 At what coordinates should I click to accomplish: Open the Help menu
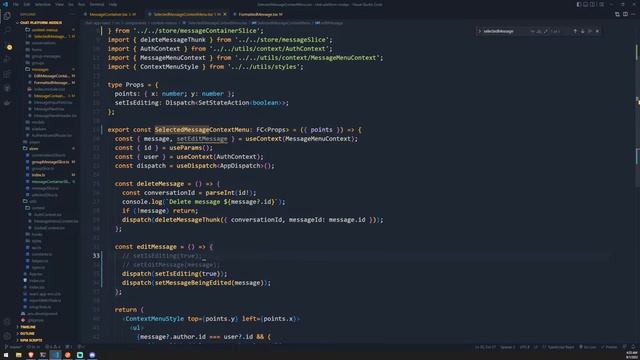[x=113, y=4]
